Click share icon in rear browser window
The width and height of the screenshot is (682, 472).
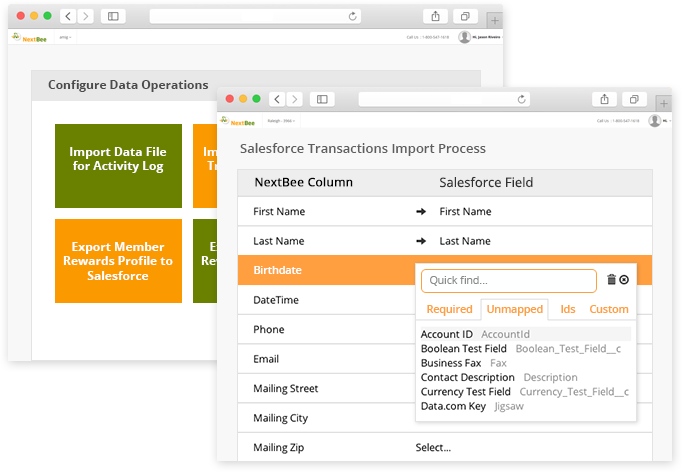coord(435,16)
